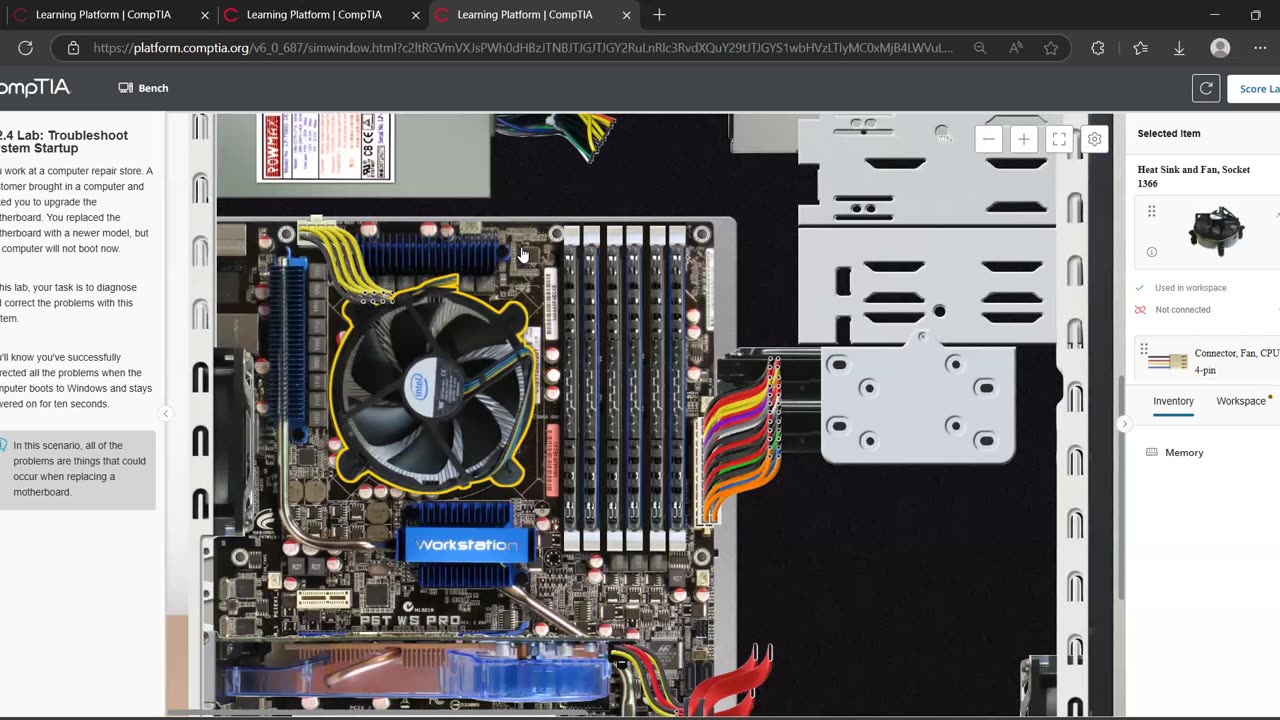Click the red SATA cables
The height and width of the screenshot is (720, 1280).
click(735, 680)
